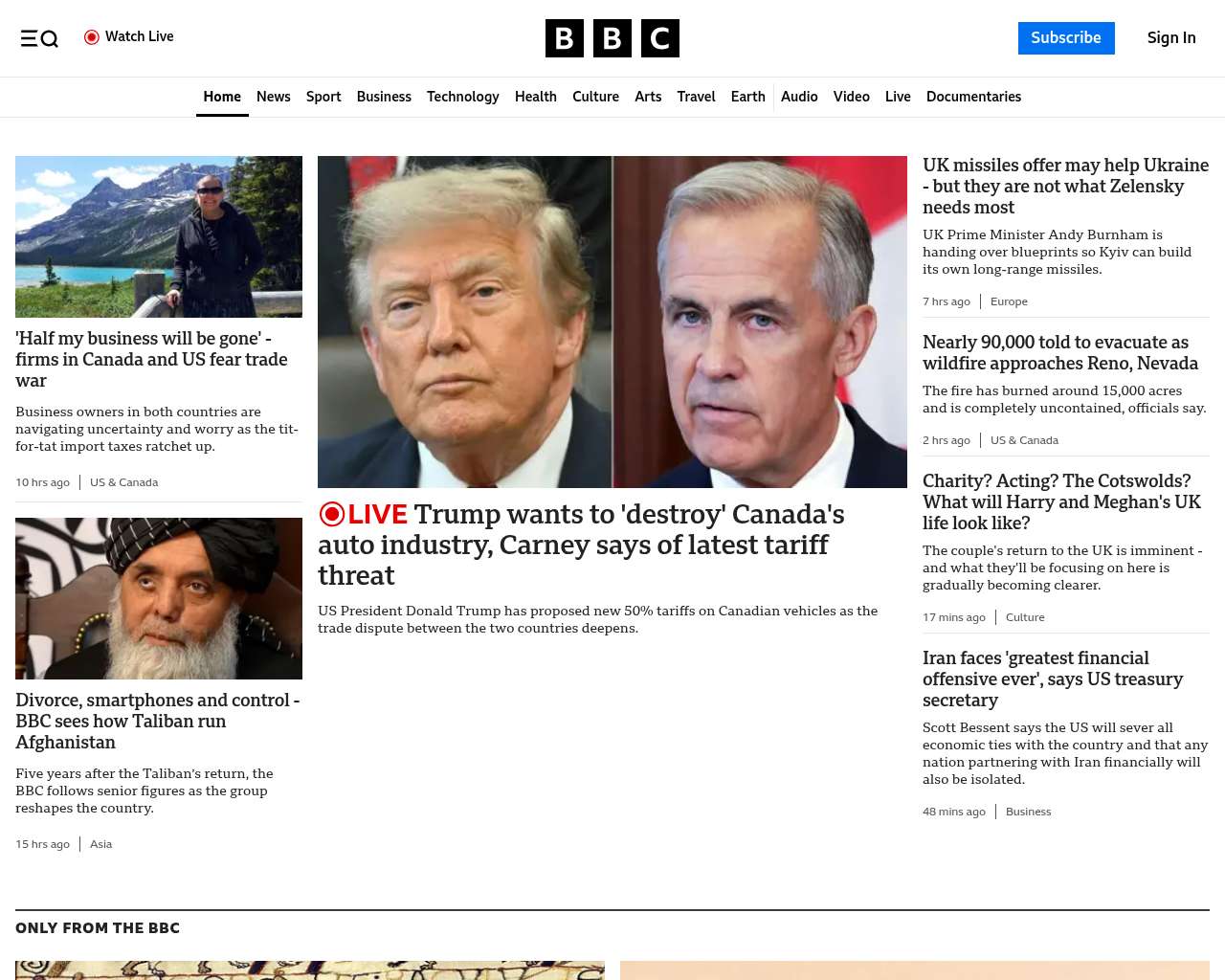Click the couple's return to UK summary

1062,568
